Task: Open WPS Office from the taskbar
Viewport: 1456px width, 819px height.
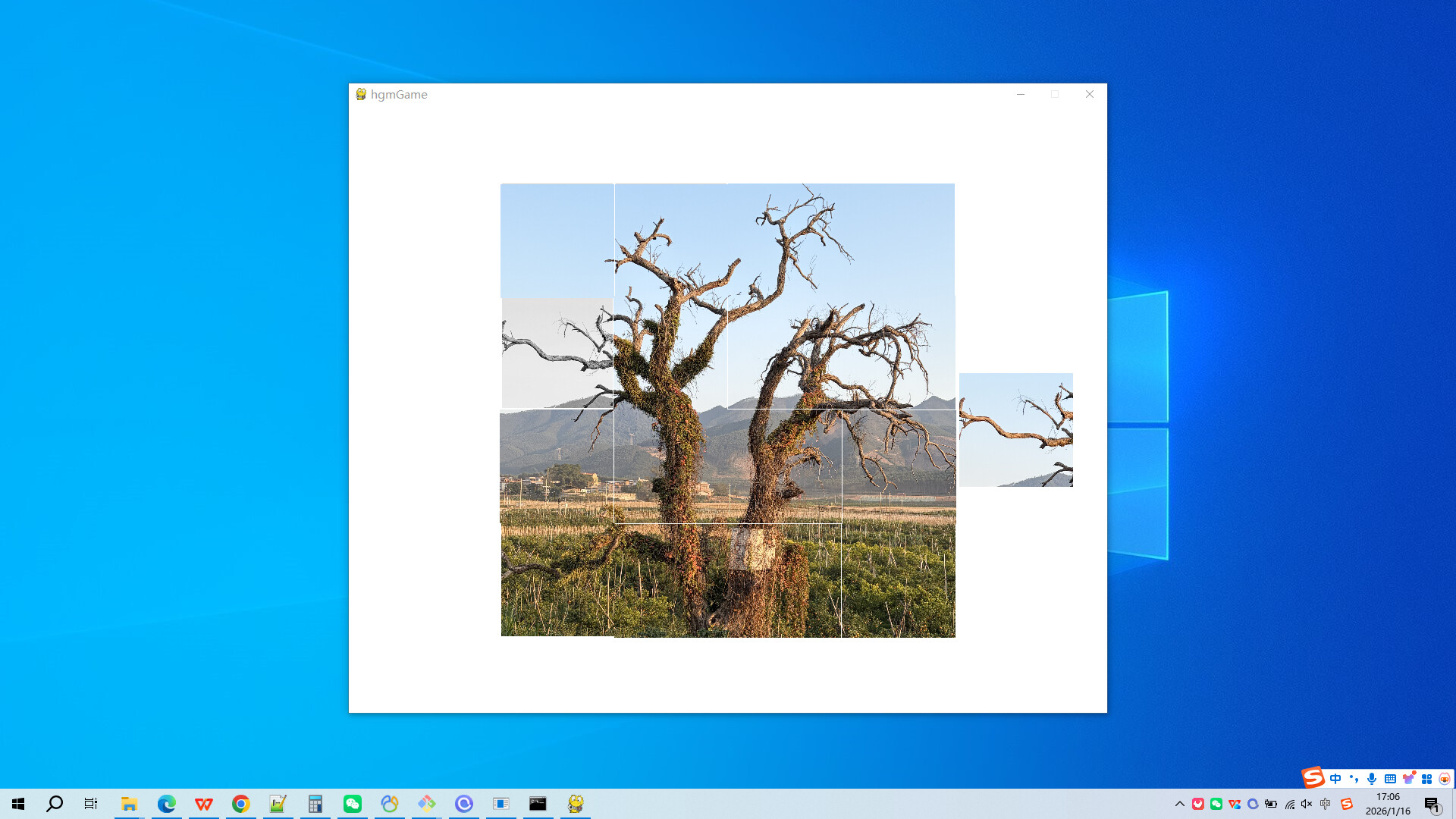Action: point(203,803)
